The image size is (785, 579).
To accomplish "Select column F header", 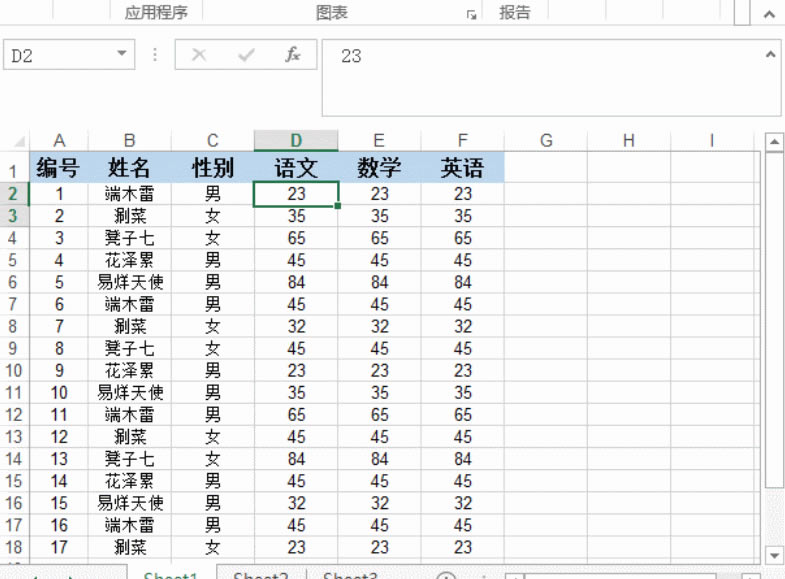I will click(x=463, y=141).
